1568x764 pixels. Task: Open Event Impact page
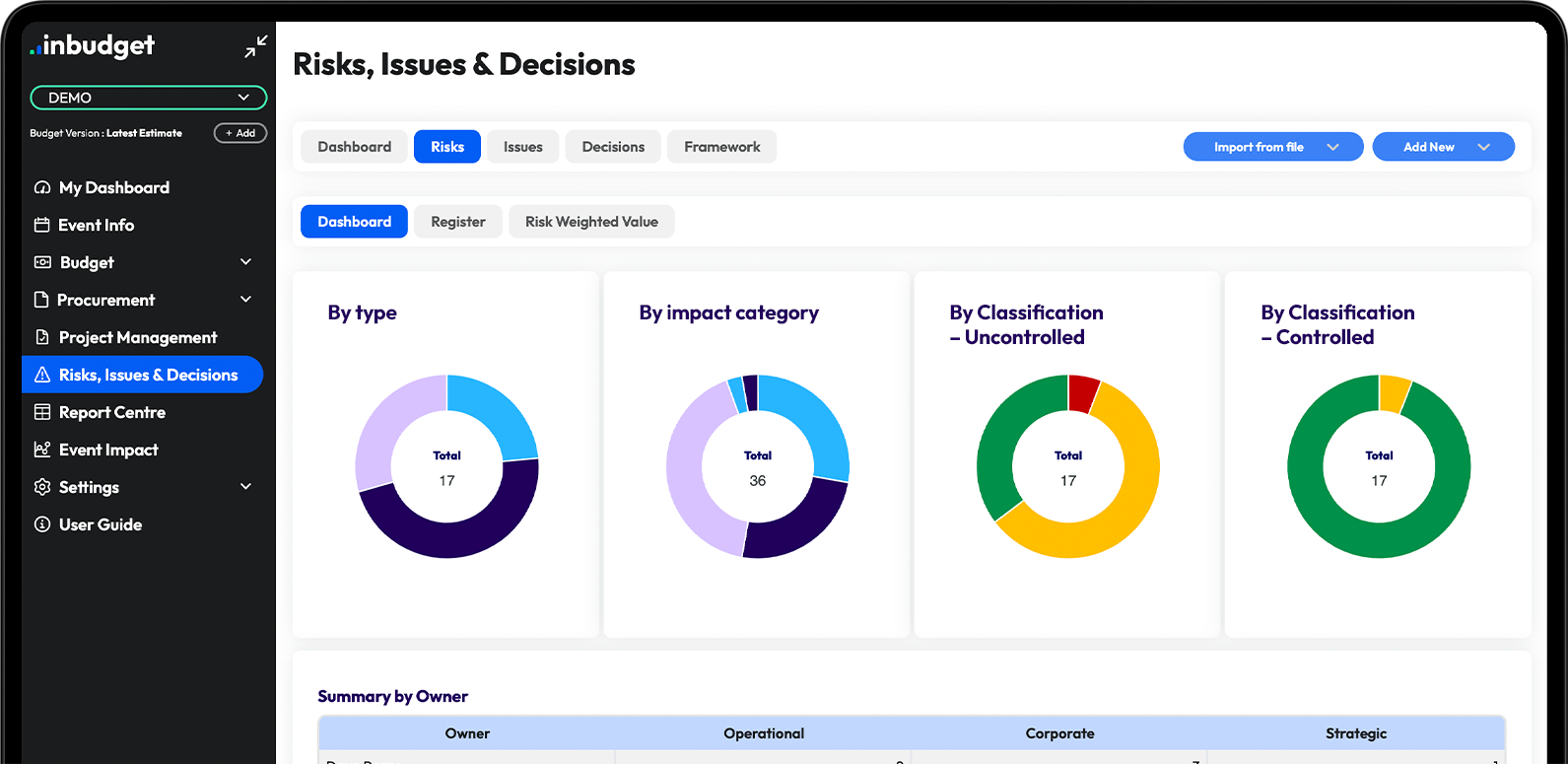click(x=108, y=450)
